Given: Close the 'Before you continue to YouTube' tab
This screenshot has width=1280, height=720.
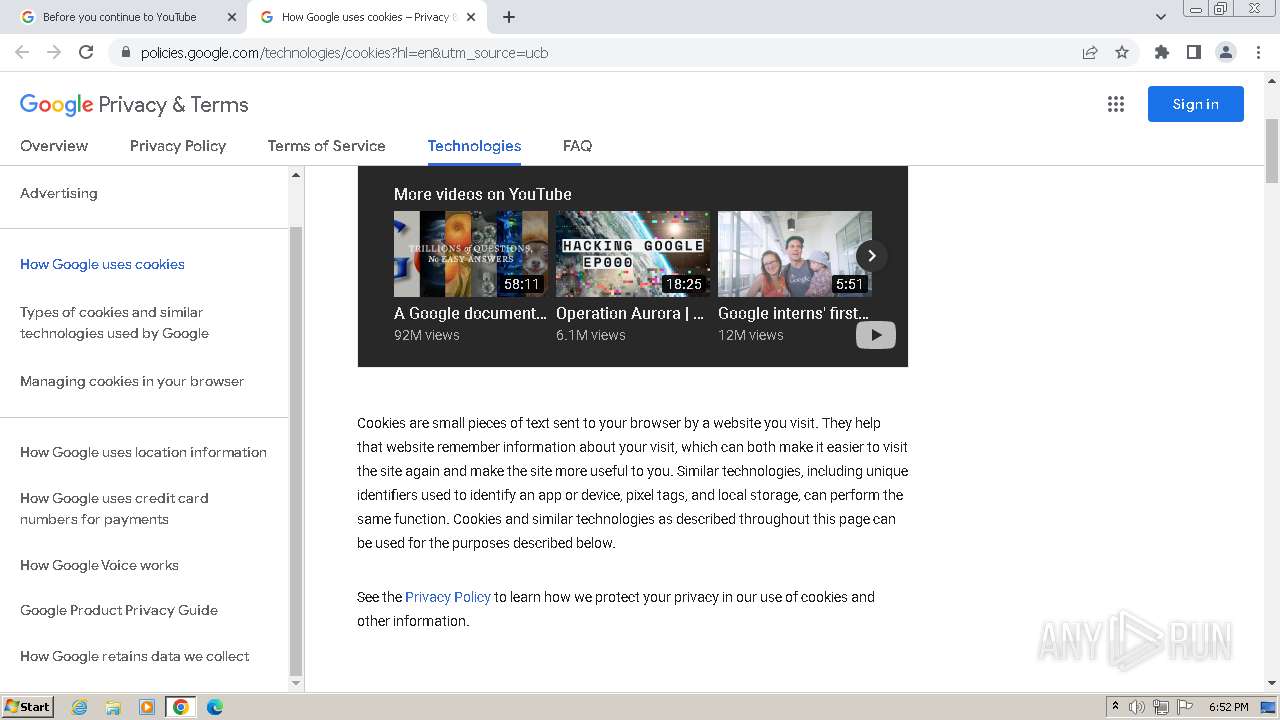Looking at the screenshot, I should click(x=232, y=17).
